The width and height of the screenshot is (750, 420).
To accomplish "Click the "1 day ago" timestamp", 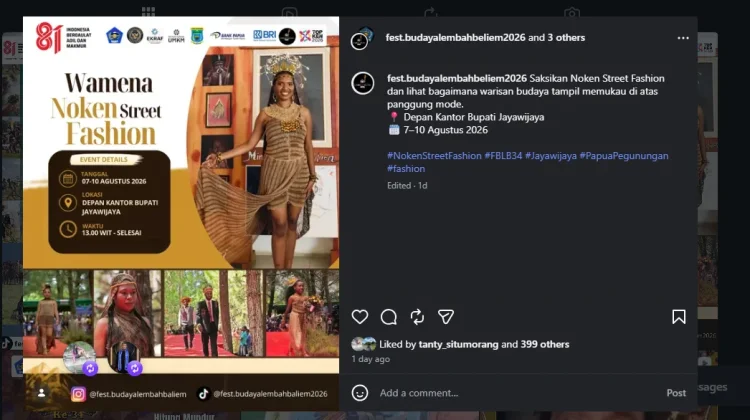I will coord(371,359).
